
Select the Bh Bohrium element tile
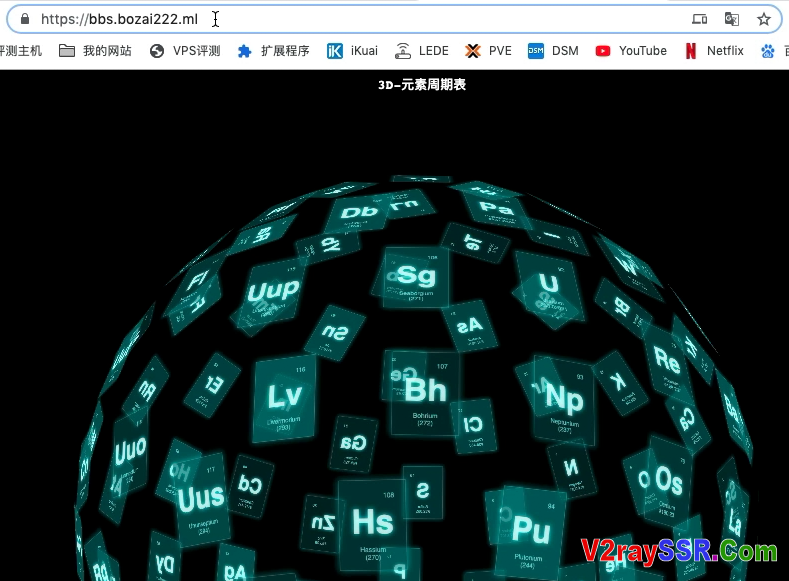(425, 392)
